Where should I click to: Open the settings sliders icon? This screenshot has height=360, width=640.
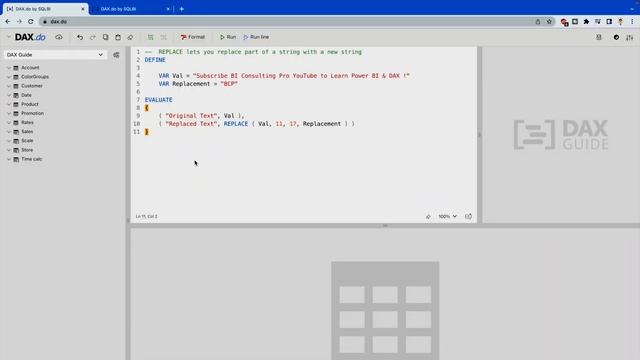tap(629, 37)
